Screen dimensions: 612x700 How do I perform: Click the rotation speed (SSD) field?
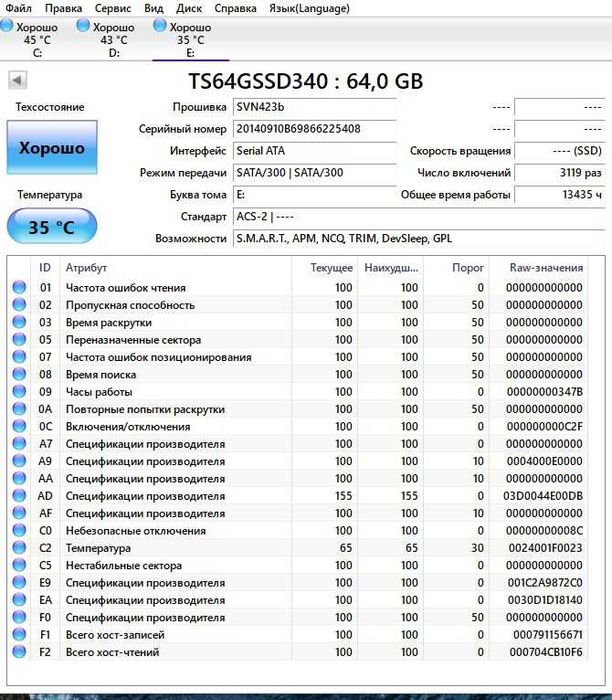point(559,151)
